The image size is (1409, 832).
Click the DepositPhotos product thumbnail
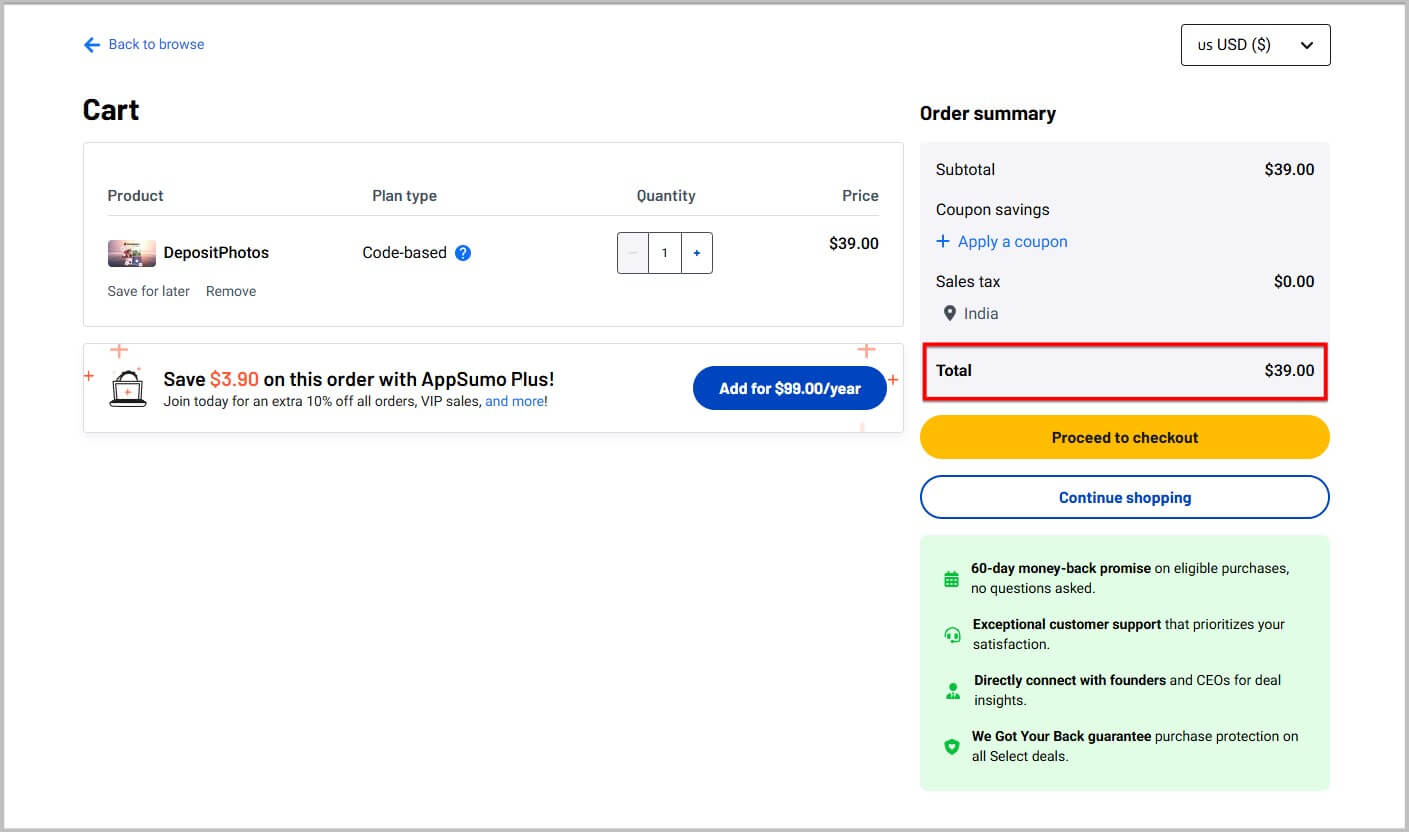(x=131, y=254)
